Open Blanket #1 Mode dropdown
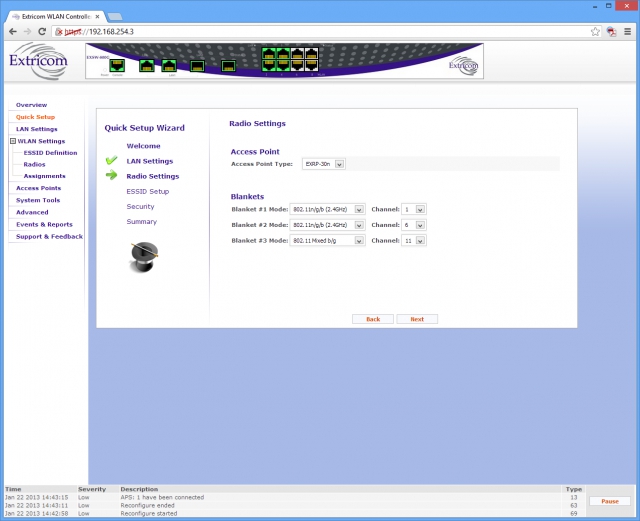 click(327, 209)
